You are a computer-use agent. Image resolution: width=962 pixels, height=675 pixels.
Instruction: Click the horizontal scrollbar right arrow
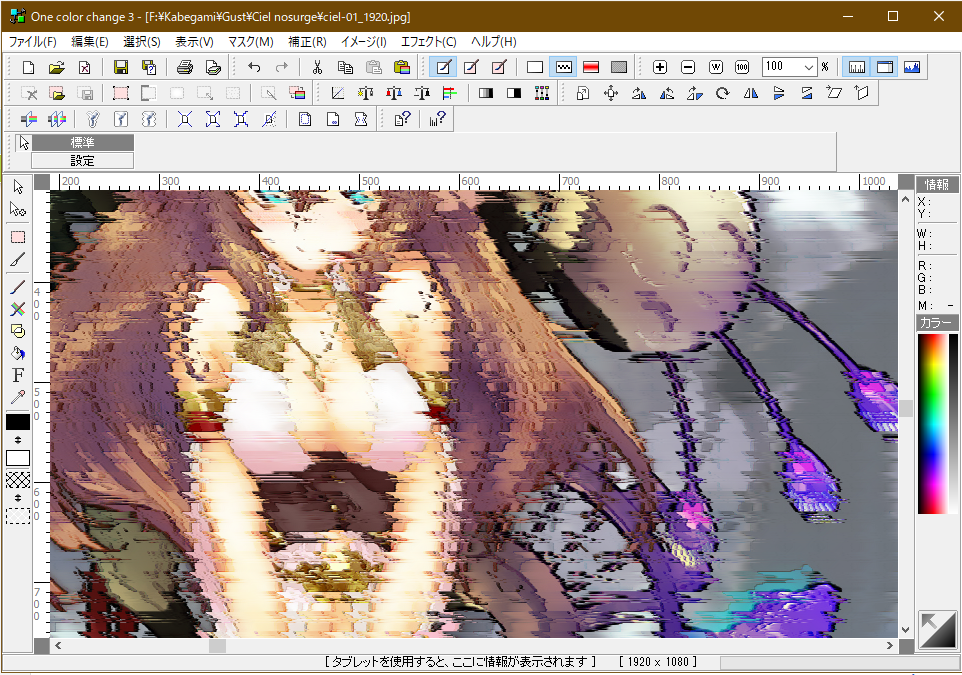tap(890, 646)
